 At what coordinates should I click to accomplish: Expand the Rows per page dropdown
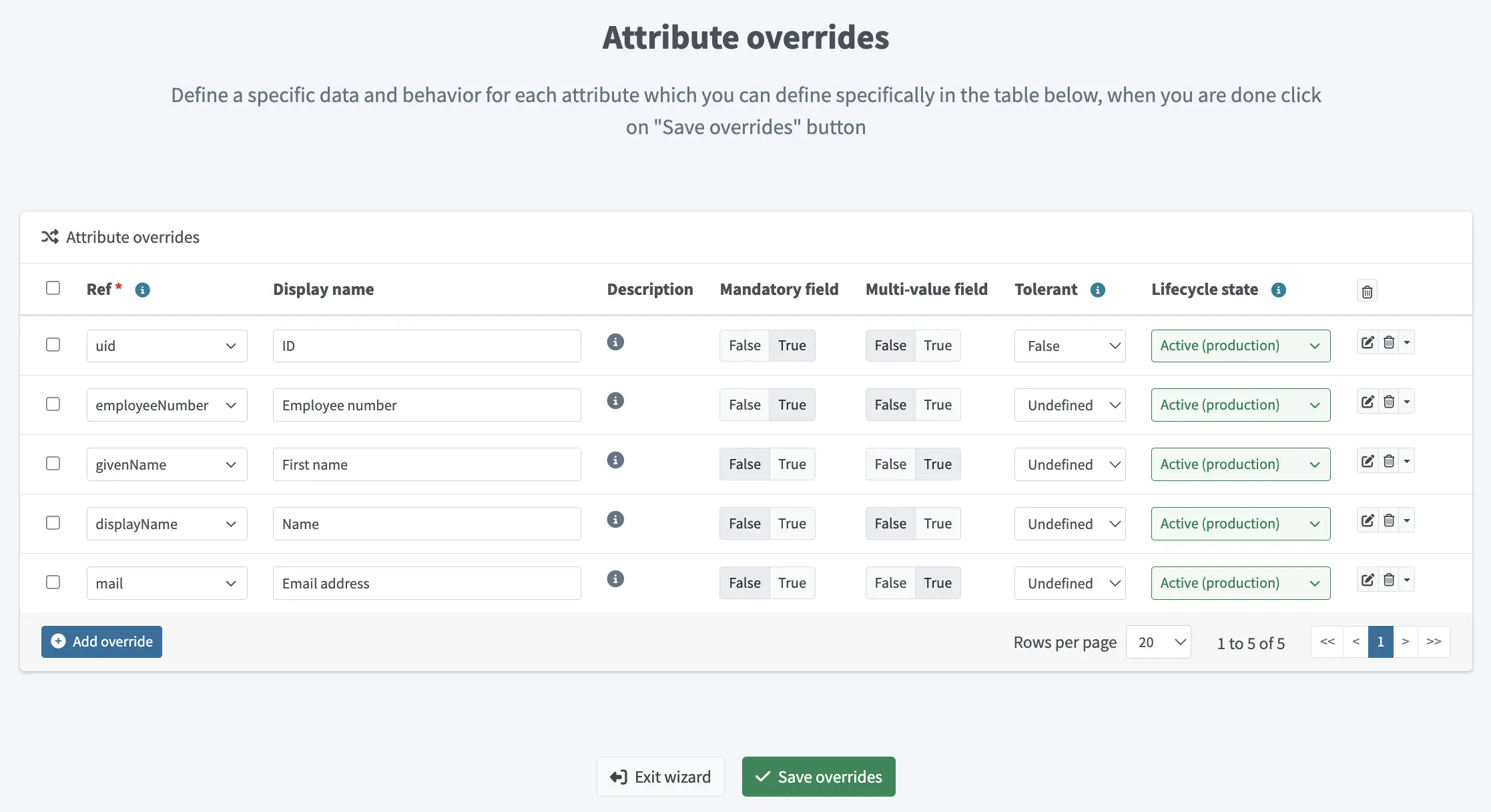click(x=1159, y=641)
